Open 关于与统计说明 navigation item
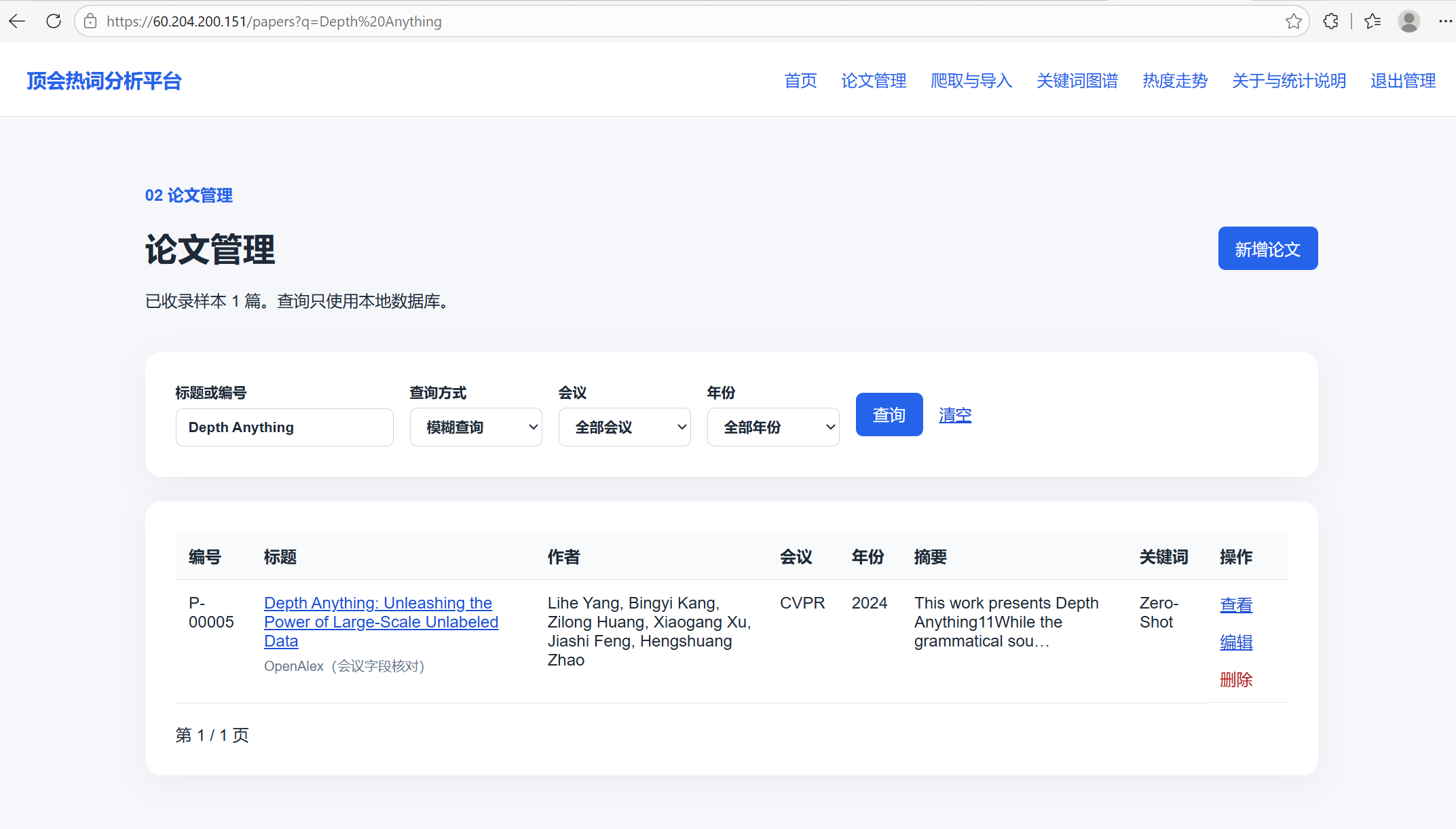Image resolution: width=1456 pixels, height=829 pixels. 1289,81
